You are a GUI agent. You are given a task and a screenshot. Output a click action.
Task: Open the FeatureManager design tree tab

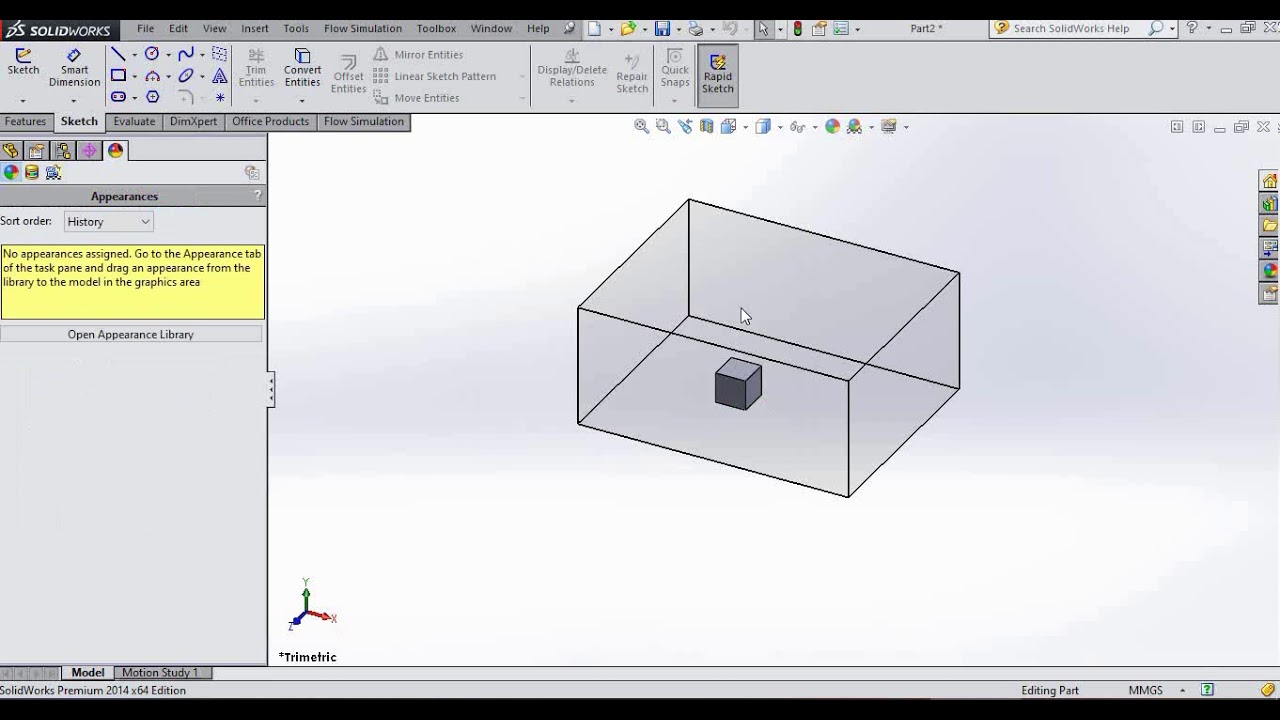tap(11, 150)
